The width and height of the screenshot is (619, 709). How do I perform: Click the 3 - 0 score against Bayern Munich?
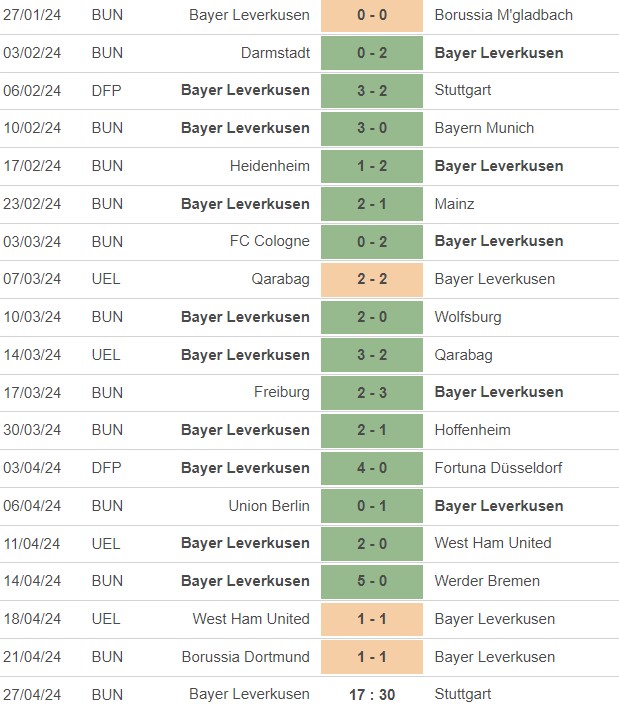tap(372, 128)
